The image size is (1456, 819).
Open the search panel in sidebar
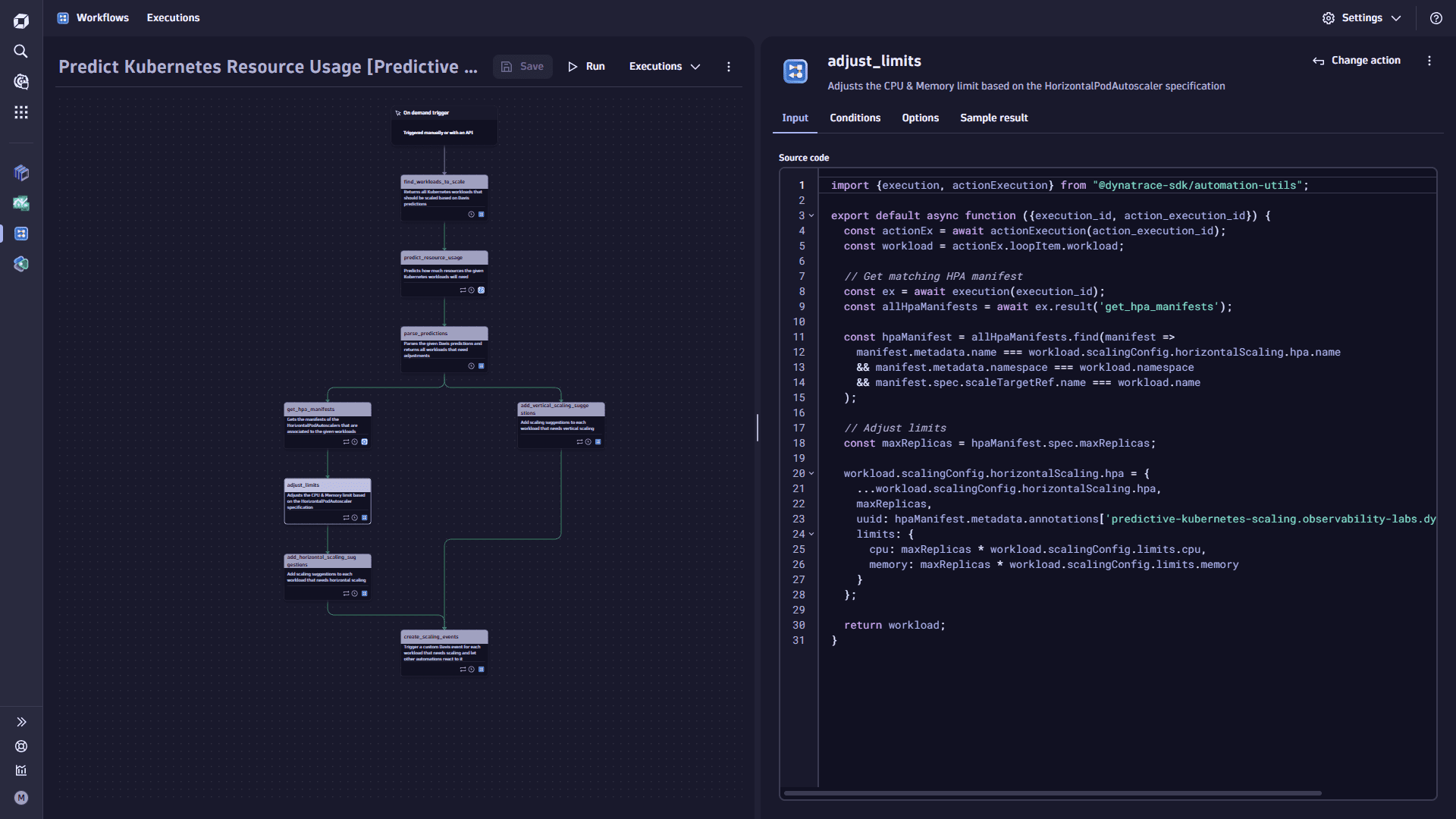(22, 51)
